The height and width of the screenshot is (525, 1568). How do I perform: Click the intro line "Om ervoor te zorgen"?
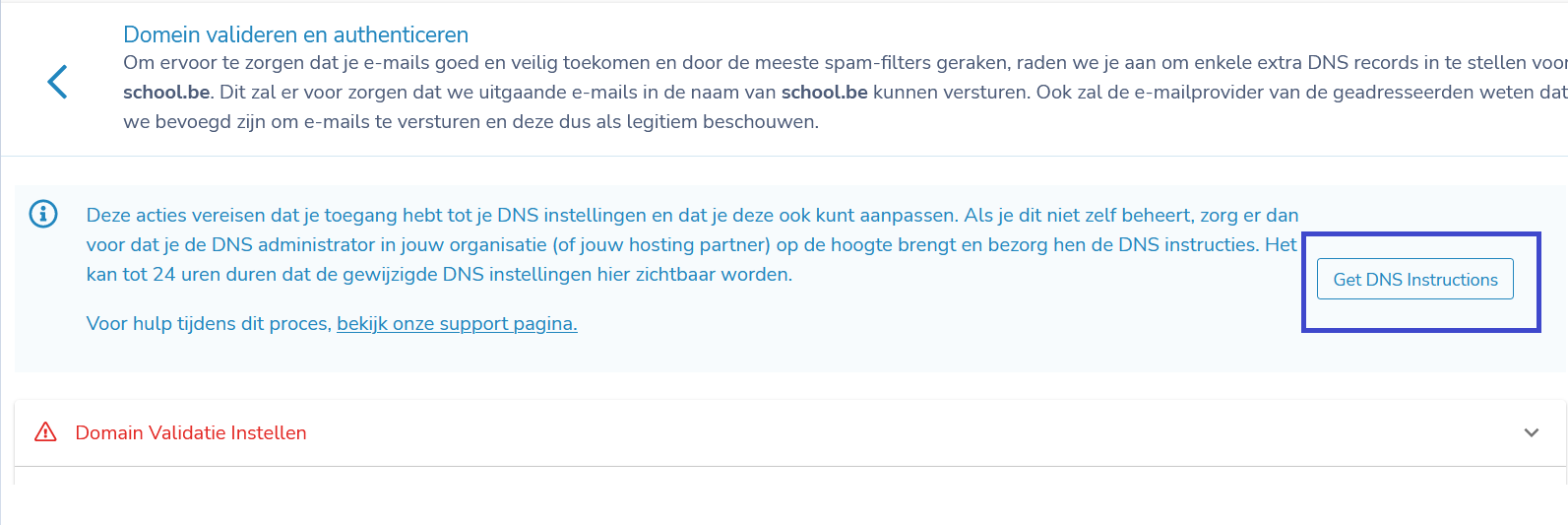(845, 63)
